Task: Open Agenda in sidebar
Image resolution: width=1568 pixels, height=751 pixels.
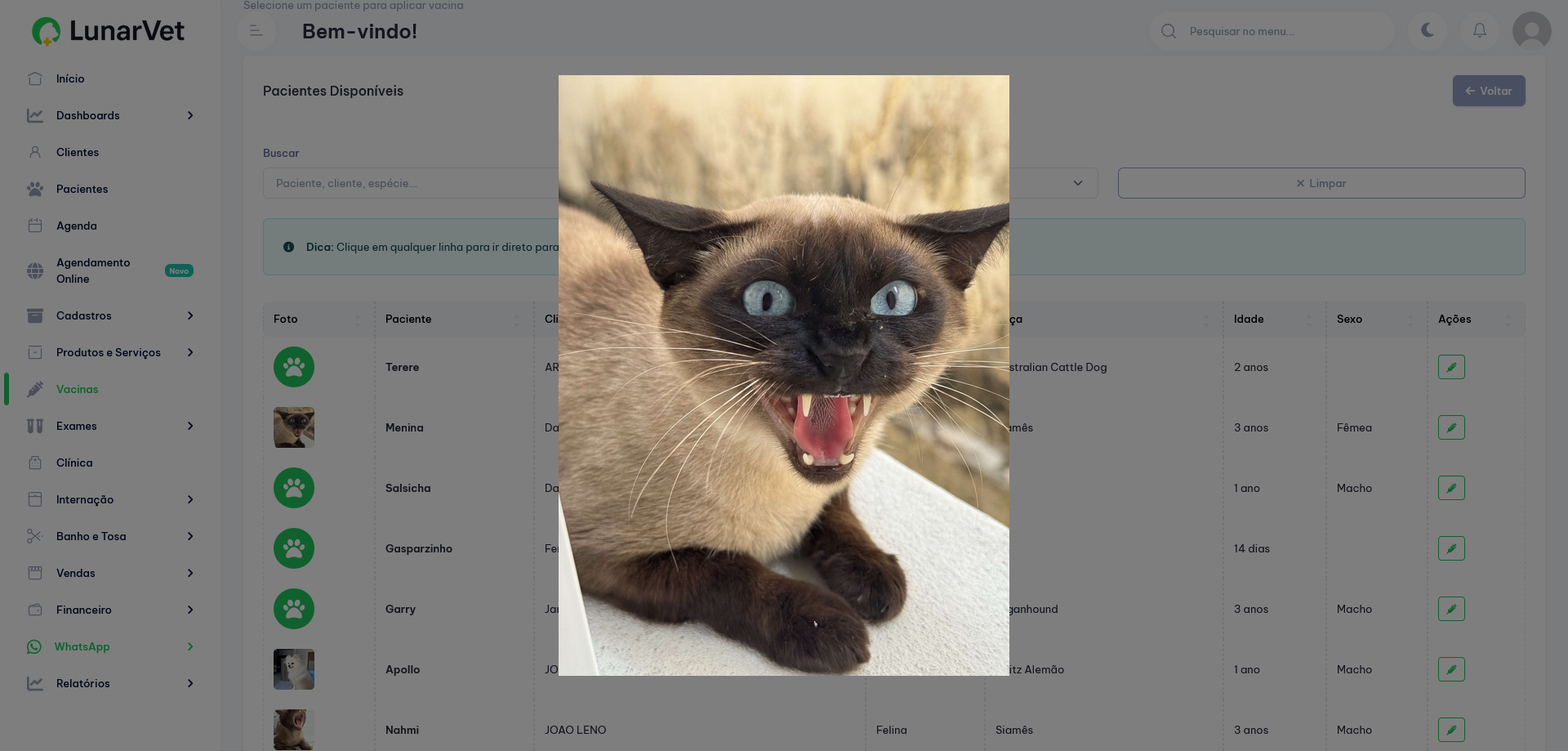Action: coord(76,226)
